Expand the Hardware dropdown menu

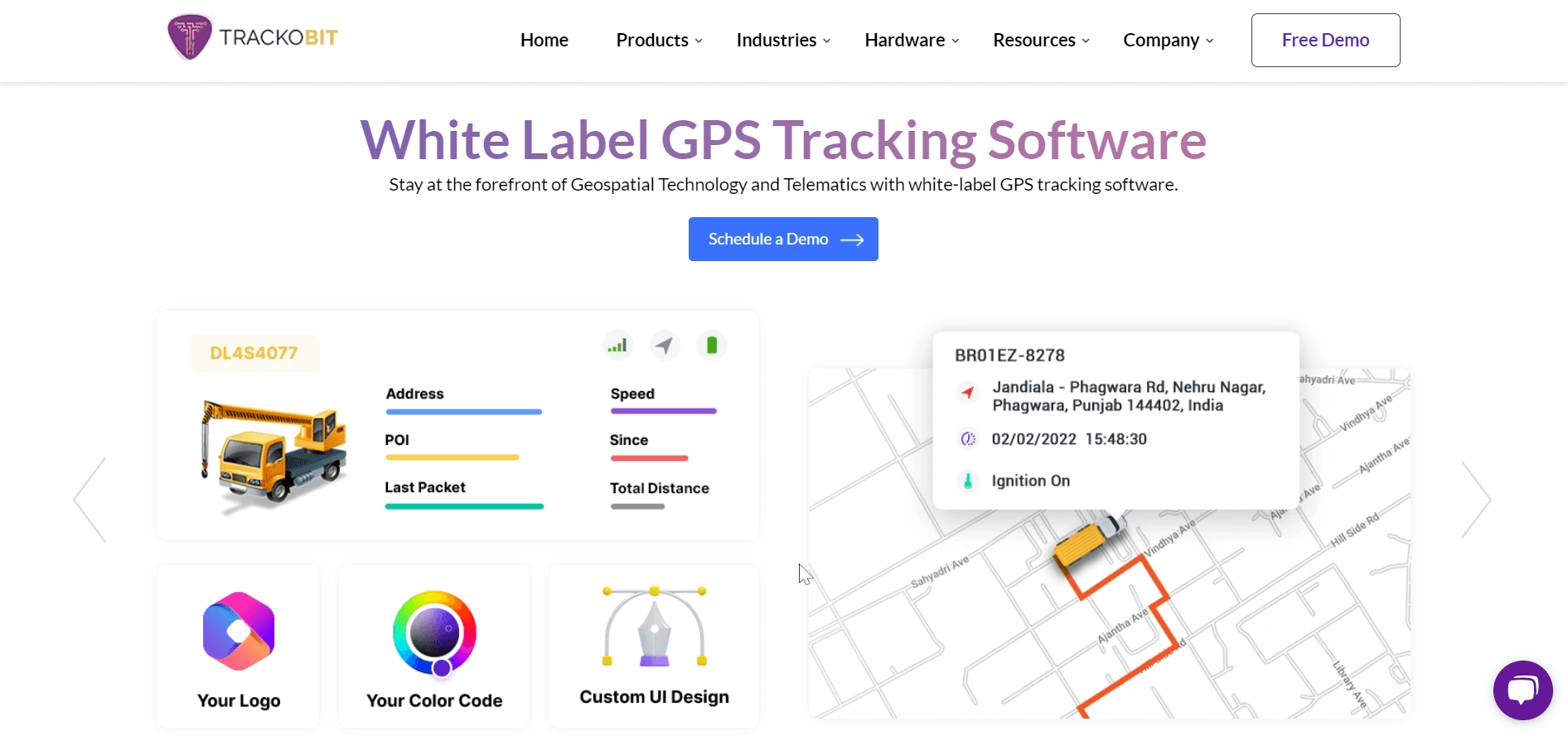click(x=912, y=40)
